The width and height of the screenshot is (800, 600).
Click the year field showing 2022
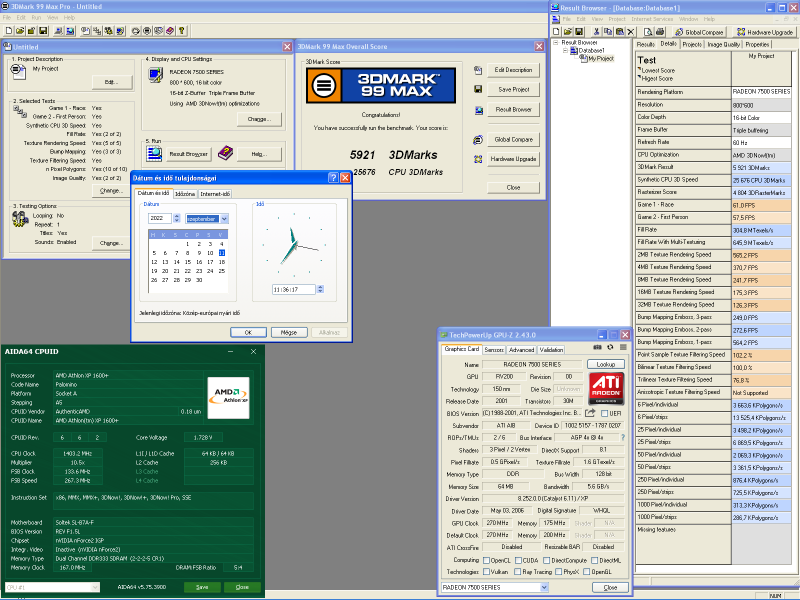coord(160,218)
